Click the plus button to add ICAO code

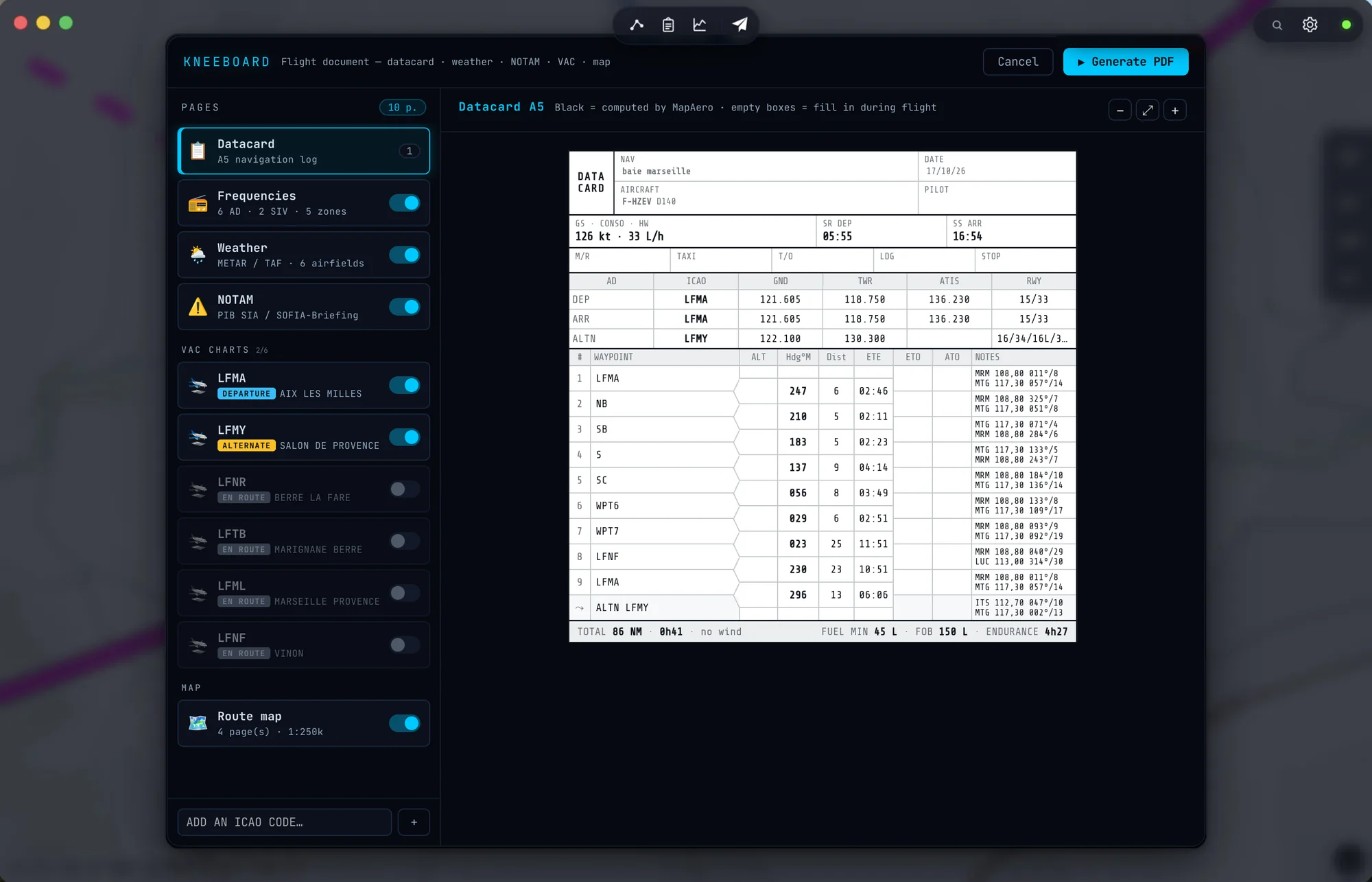414,822
